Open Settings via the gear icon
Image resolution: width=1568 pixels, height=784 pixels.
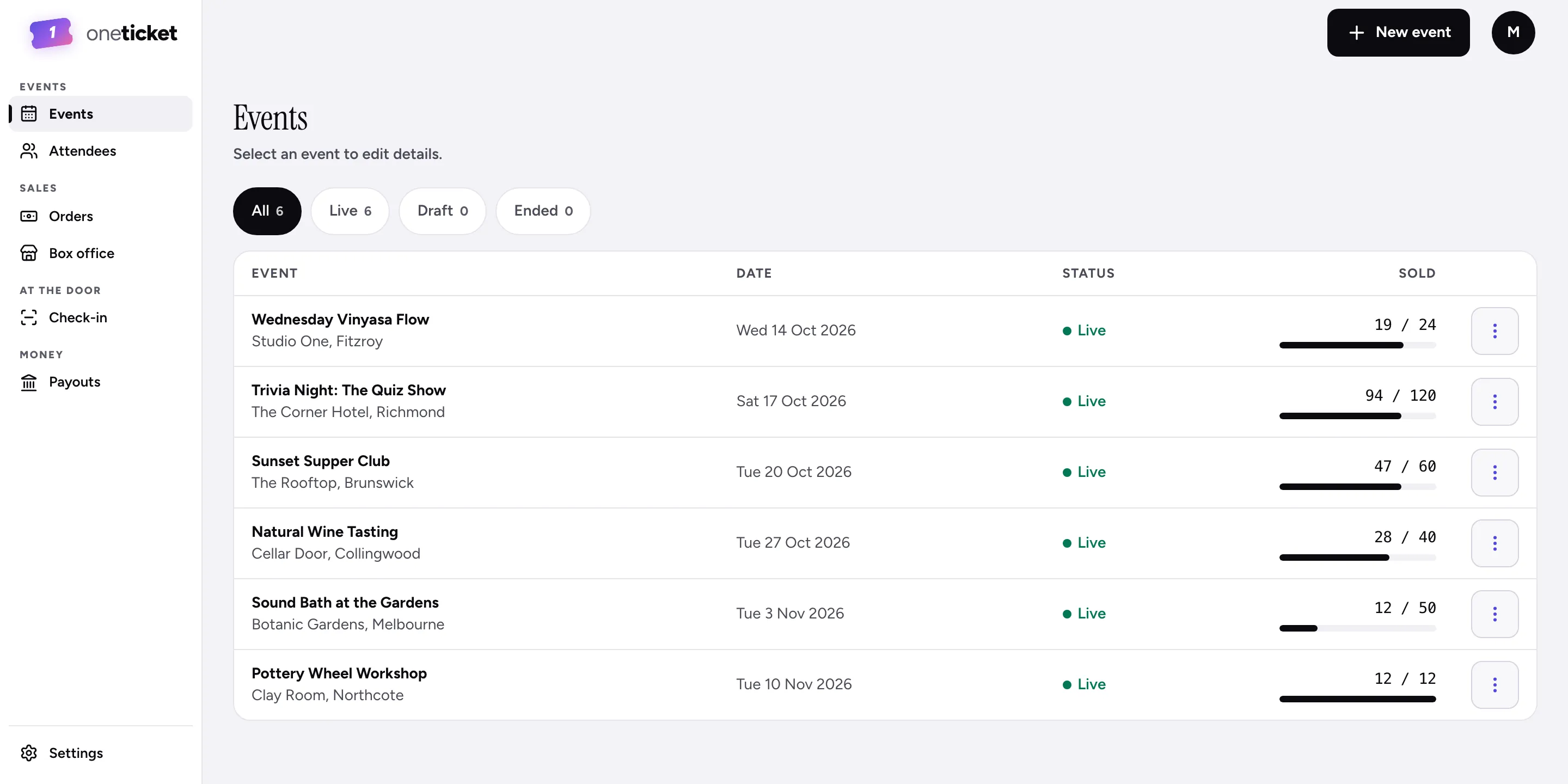pos(29,754)
